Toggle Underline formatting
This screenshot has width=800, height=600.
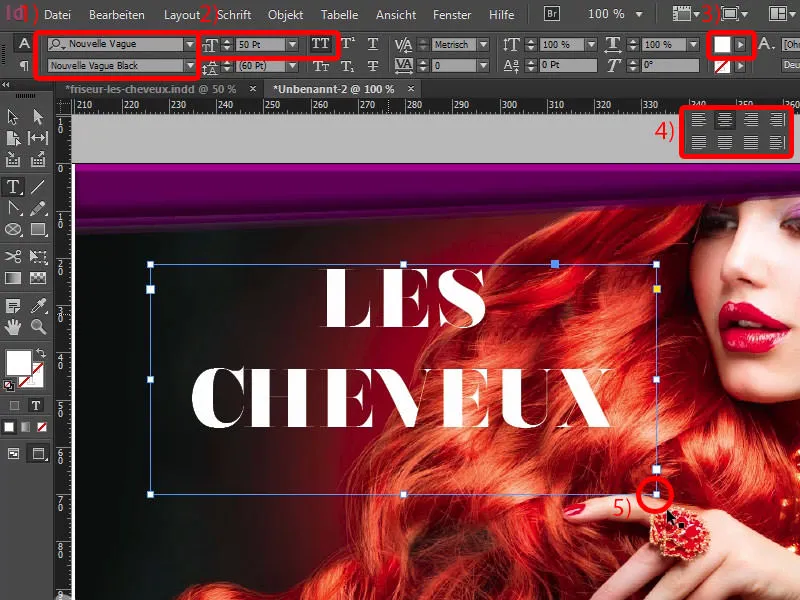[373, 44]
